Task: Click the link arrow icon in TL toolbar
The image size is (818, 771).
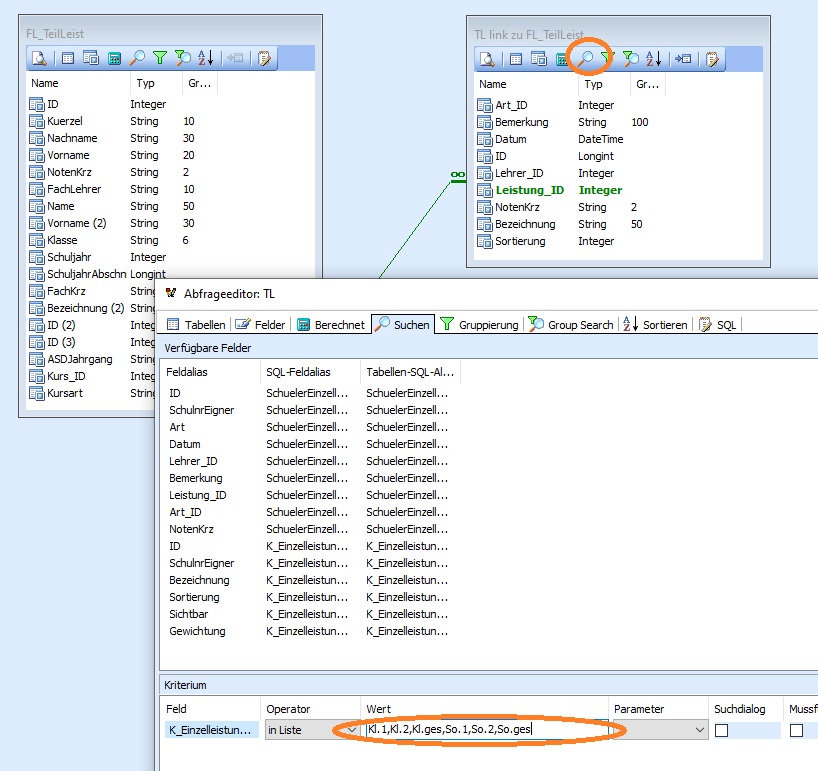Action: (684, 59)
